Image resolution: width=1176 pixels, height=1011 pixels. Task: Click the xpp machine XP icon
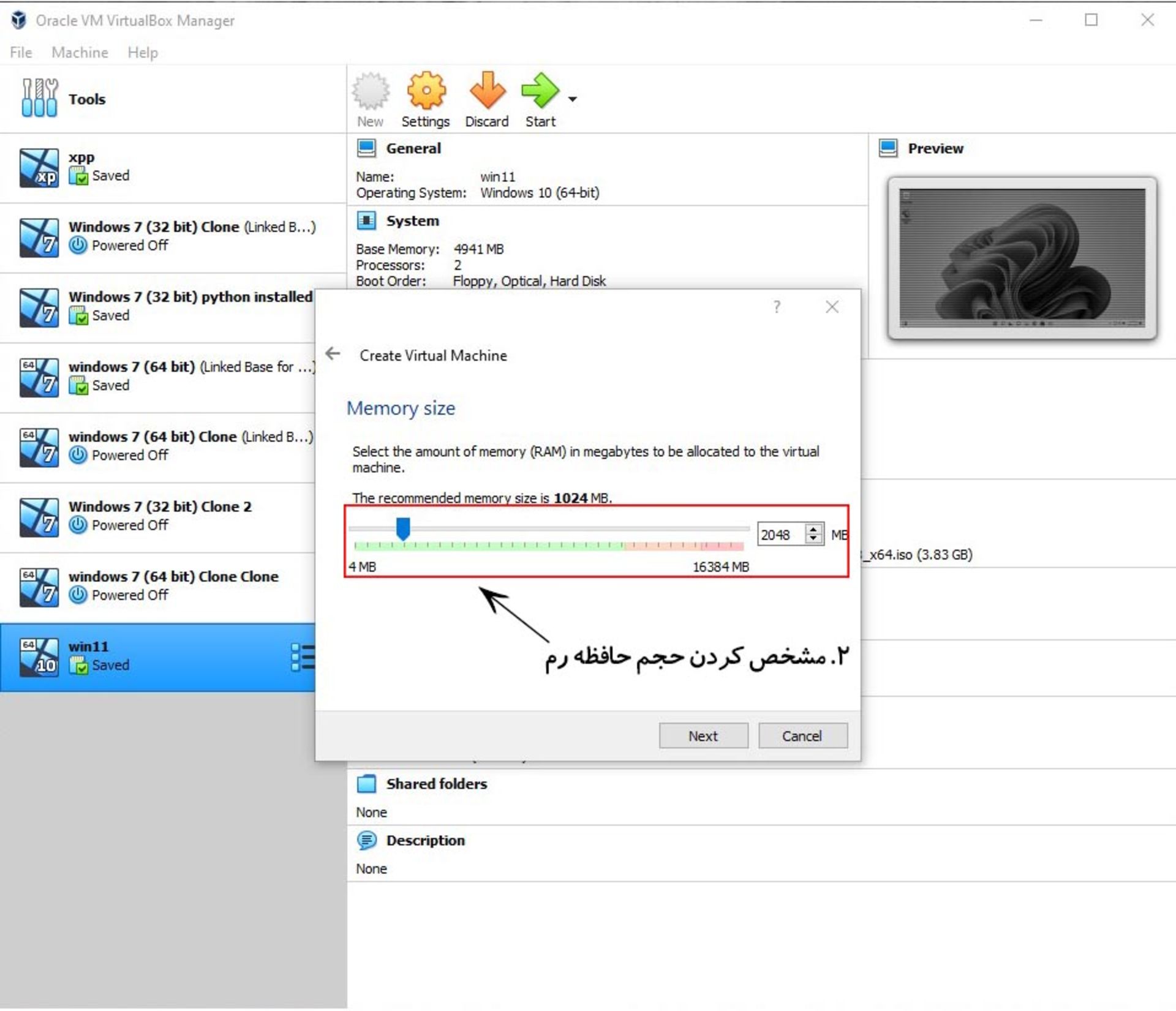pos(39,168)
